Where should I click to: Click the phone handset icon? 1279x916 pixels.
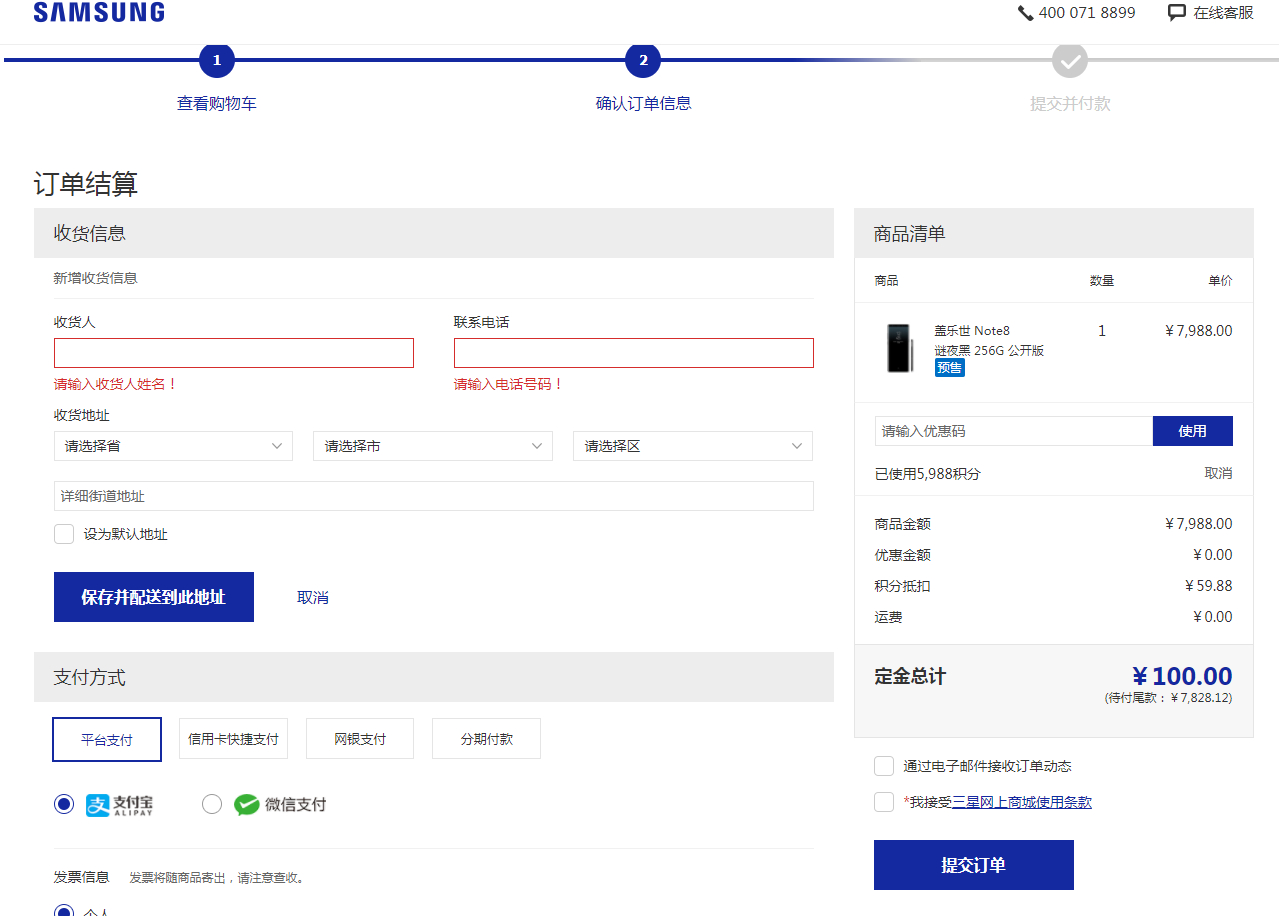point(1025,13)
